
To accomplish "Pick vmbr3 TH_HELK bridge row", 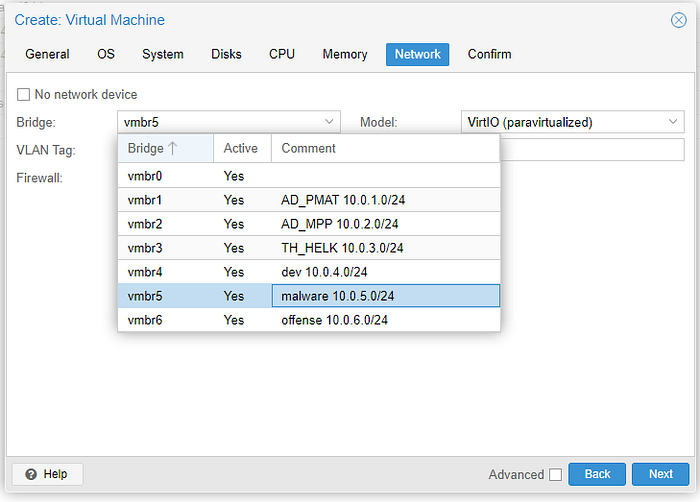I will [x=309, y=248].
